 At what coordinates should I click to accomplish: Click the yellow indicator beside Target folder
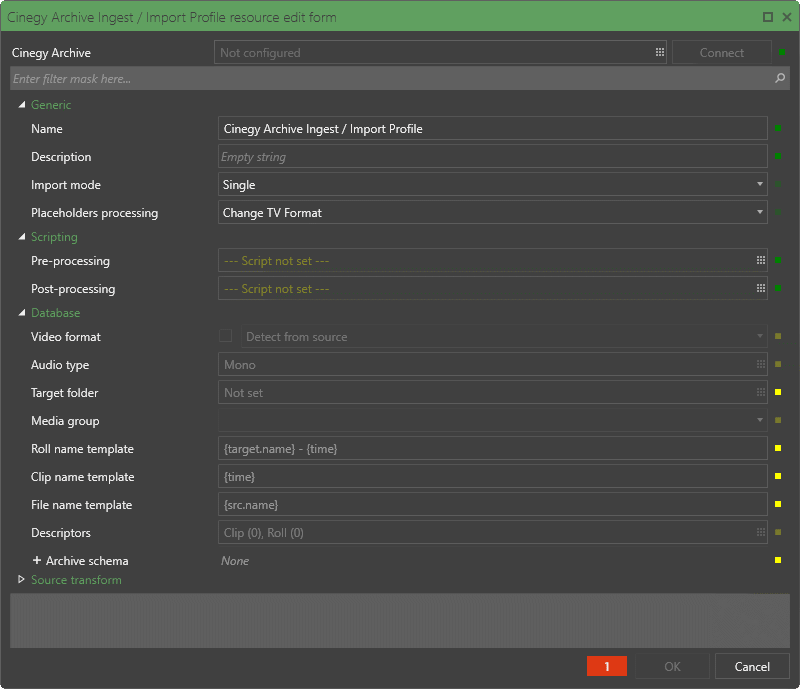tap(778, 392)
